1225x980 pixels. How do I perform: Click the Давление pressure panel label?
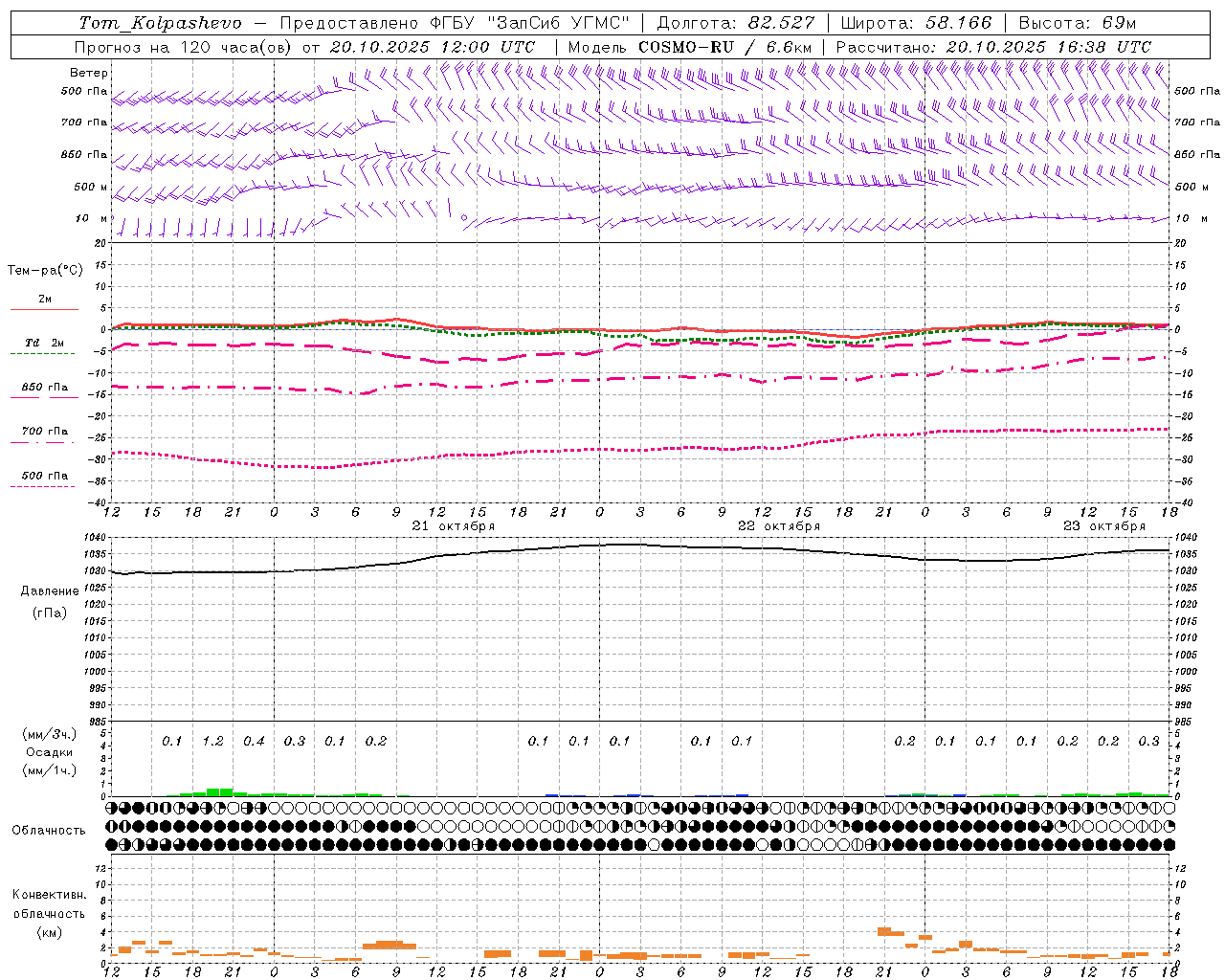tap(50, 591)
